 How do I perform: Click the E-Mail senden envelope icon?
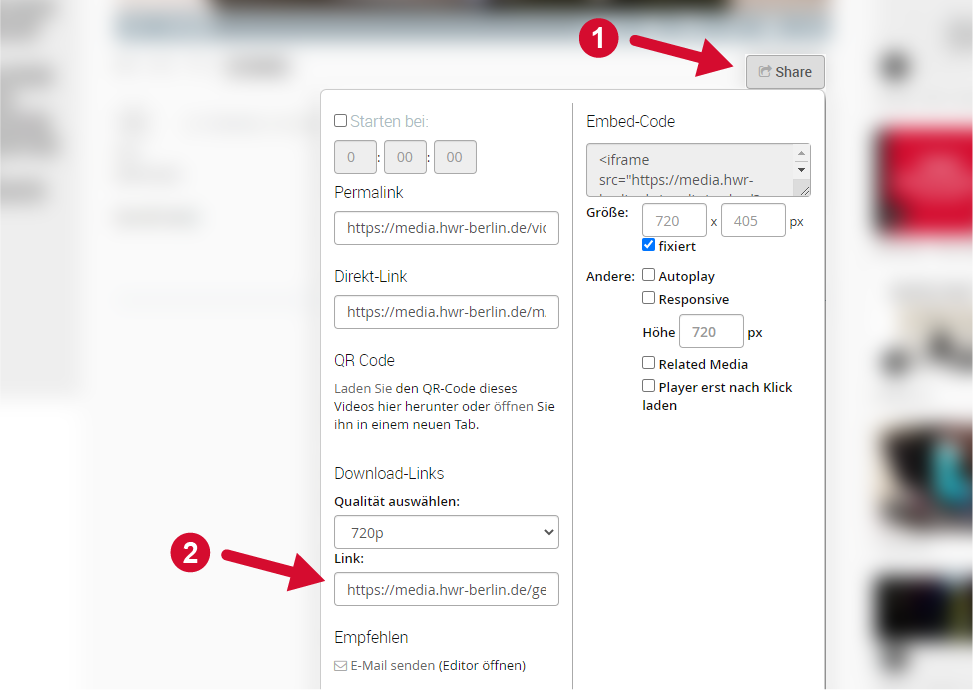point(340,666)
